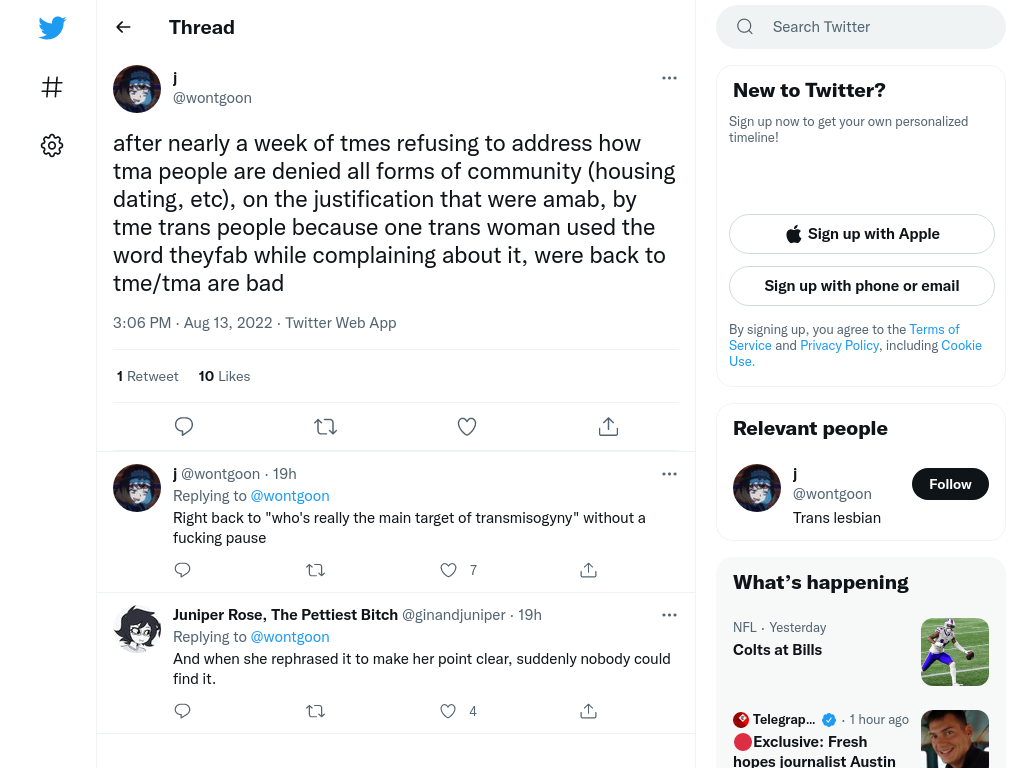Open the Privacy Policy link
This screenshot has height=768, width=1024.
tap(839, 345)
